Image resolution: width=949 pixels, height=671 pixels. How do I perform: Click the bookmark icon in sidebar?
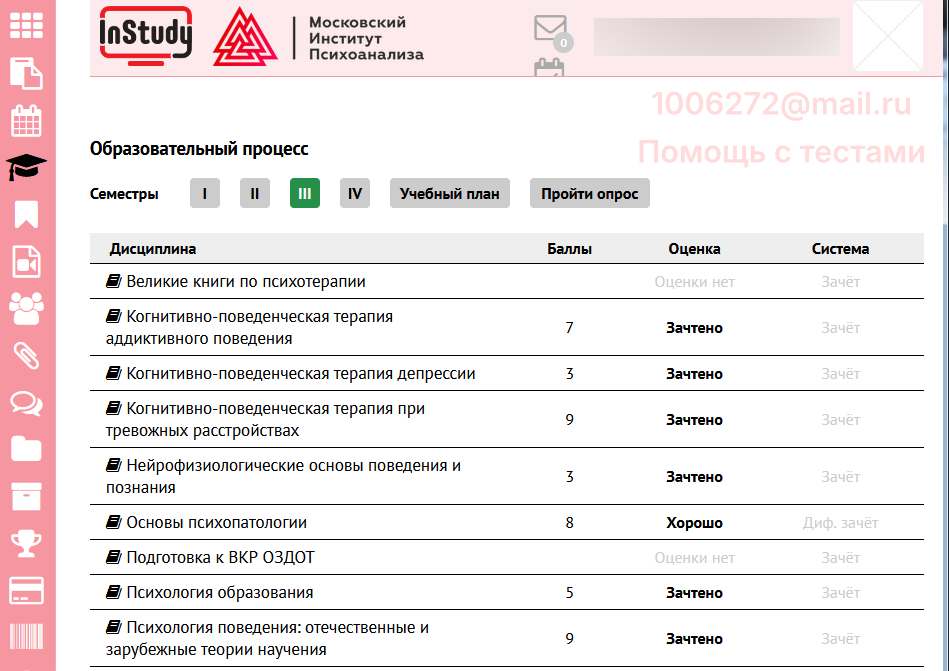point(26,215)
